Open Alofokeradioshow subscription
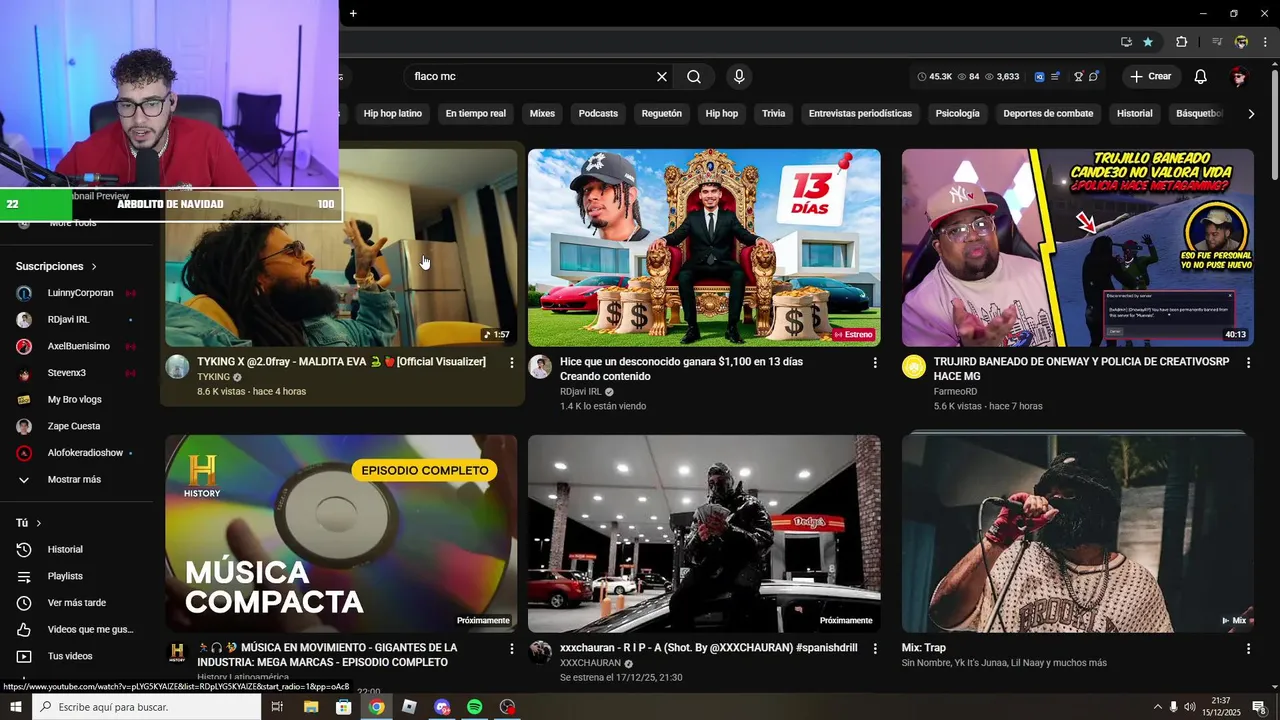Screen dimensions: 1280x720 77,453
